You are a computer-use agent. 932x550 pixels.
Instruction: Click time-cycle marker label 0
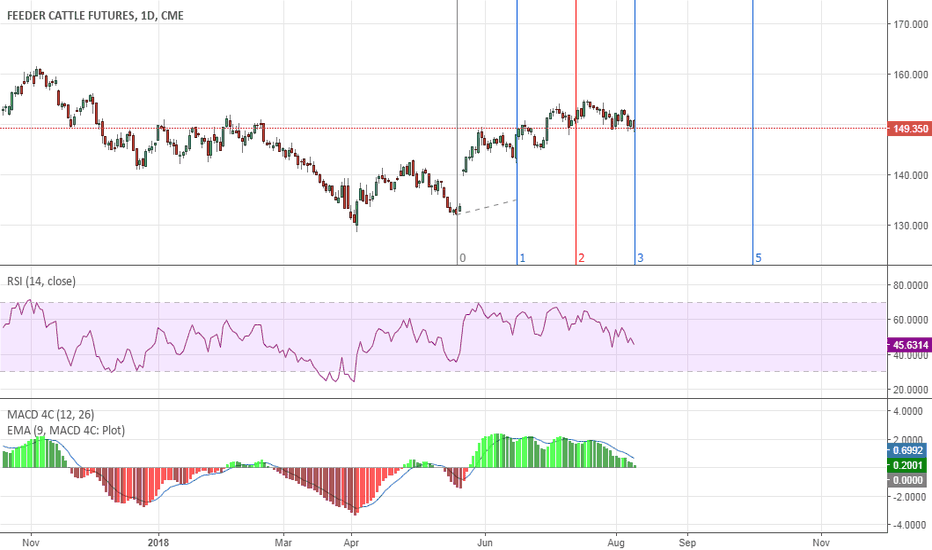[462, 258]
